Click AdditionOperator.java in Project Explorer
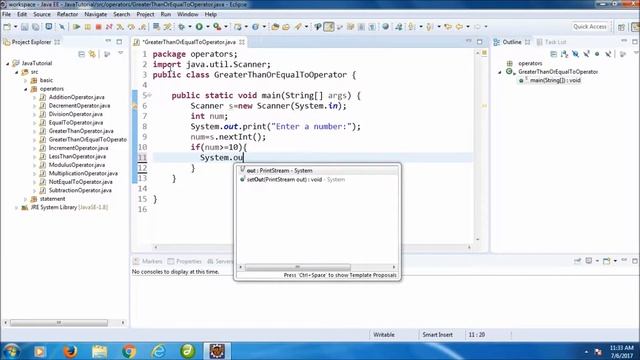Viewport: 640px width, 360px height. tap(76, 97)
